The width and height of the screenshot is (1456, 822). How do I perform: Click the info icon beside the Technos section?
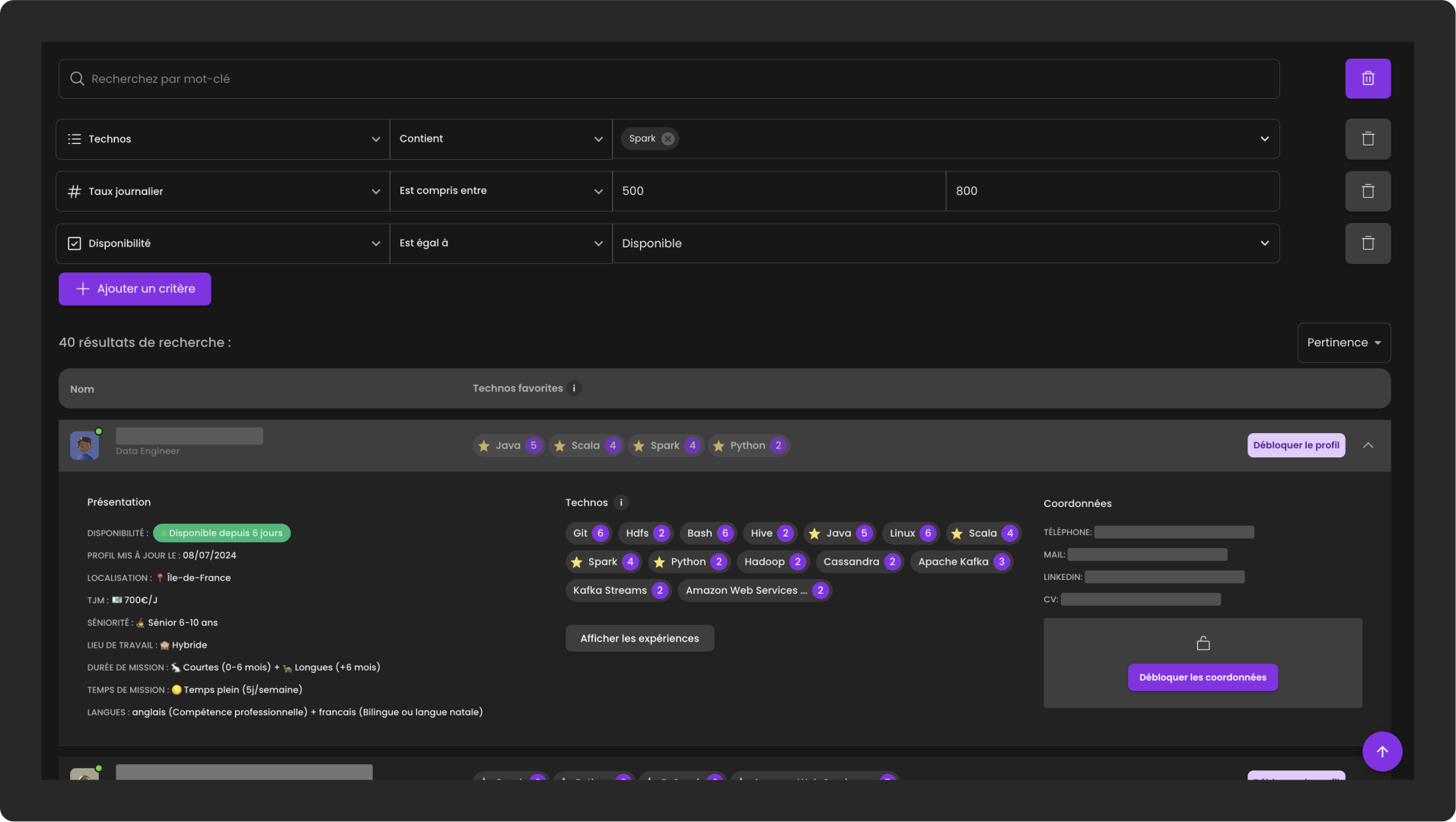pos(621,502)
